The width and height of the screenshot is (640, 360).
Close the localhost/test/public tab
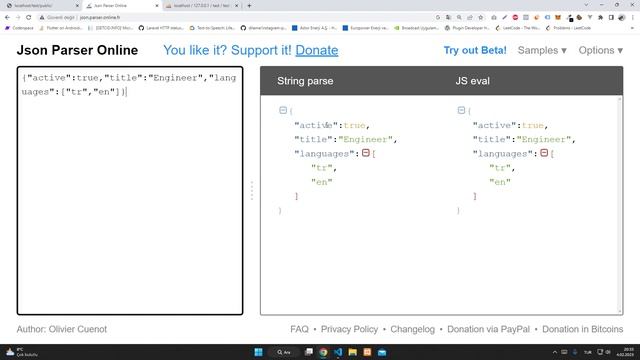click(x=77, y=6)
